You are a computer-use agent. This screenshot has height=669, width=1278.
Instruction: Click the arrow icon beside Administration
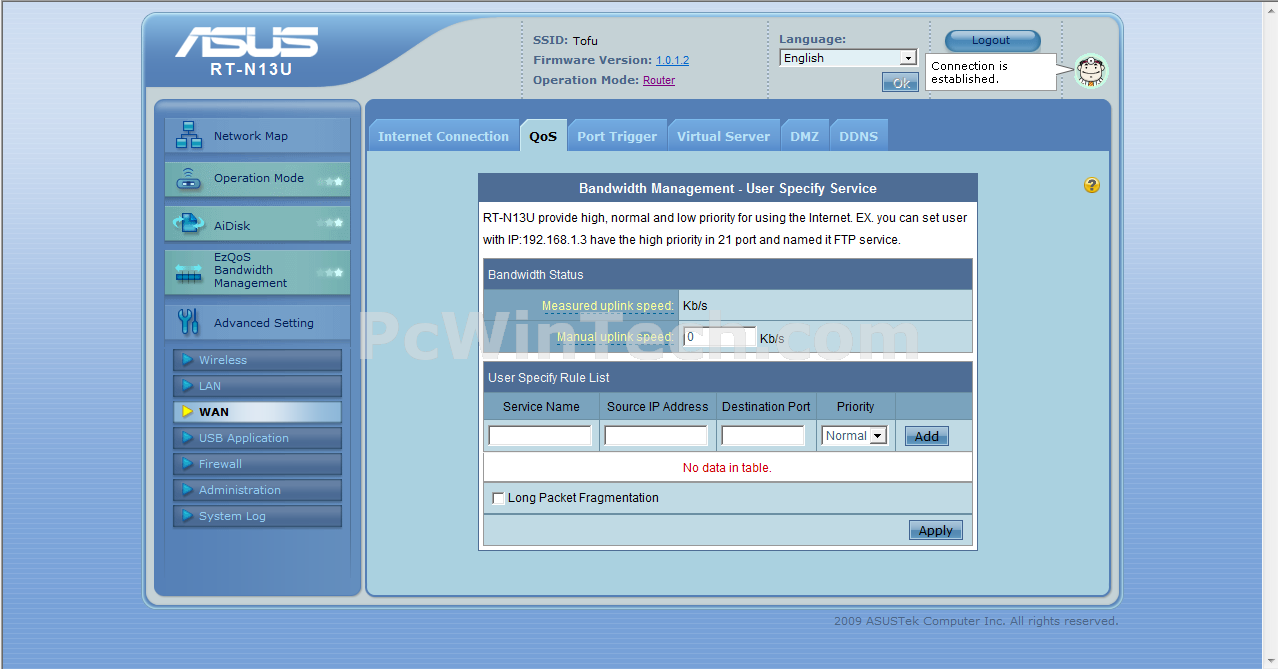pyautogui.click(x=187, y=490)
